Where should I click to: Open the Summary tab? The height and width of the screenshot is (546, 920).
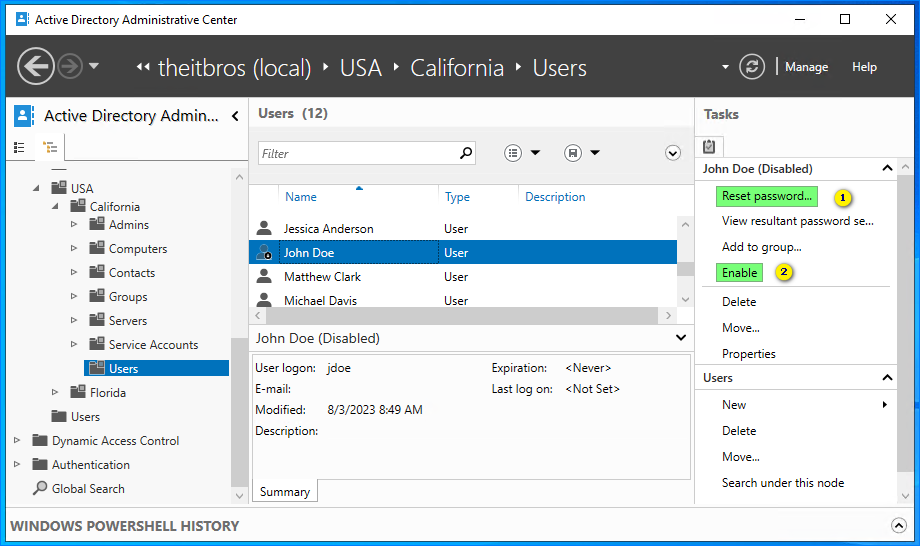(285, 491)
